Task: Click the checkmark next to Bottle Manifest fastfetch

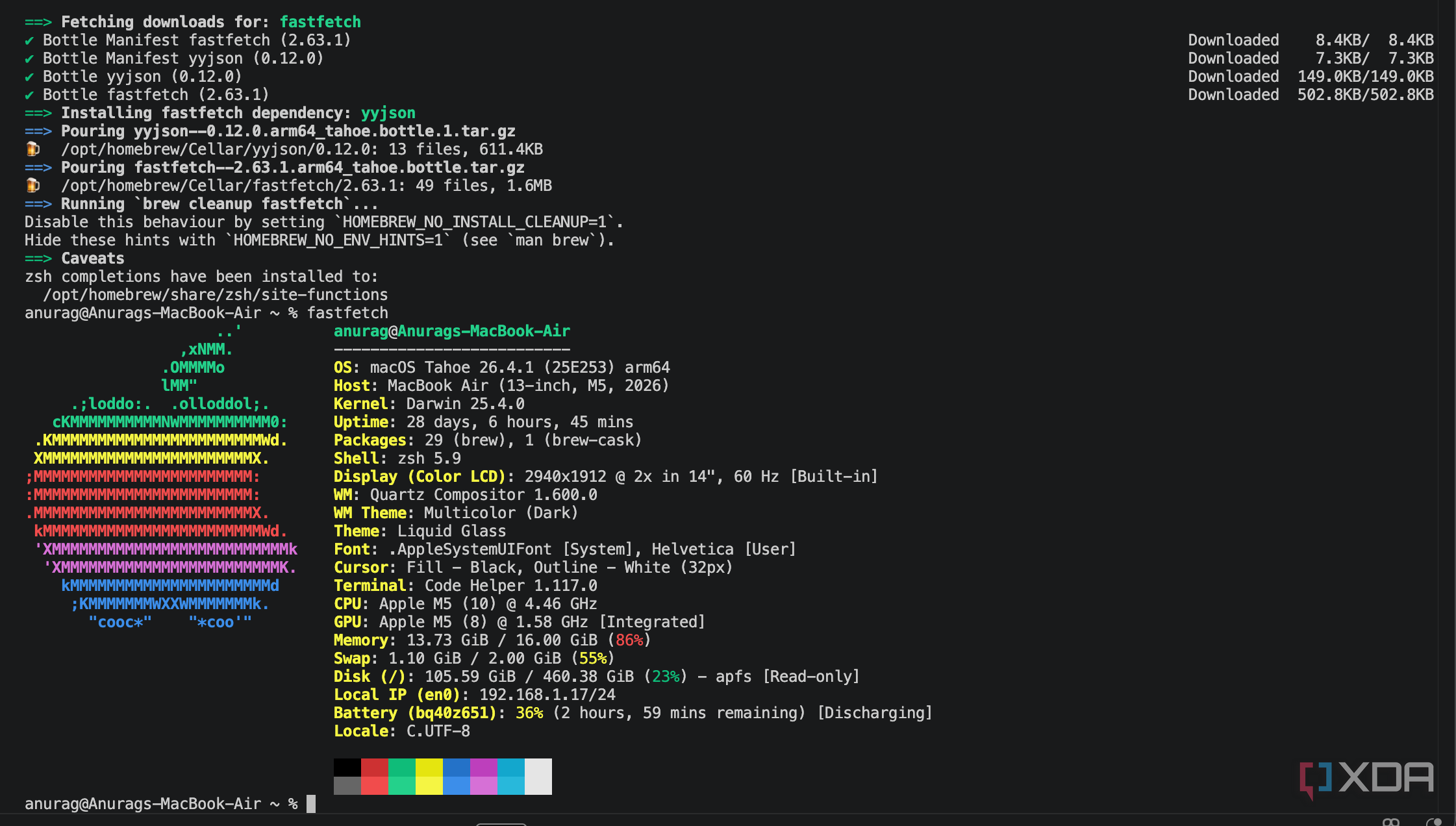Action: tap(29, 41)
